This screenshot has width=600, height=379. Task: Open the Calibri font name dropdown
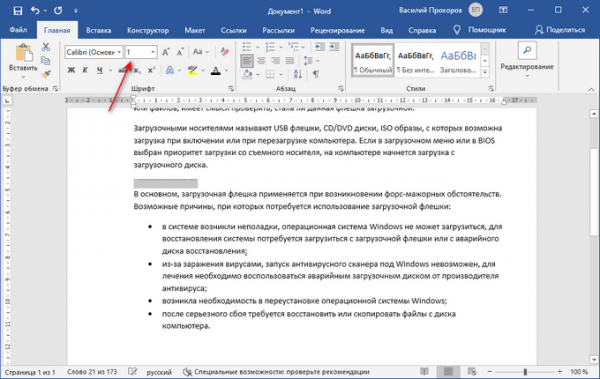pos(119,52)
